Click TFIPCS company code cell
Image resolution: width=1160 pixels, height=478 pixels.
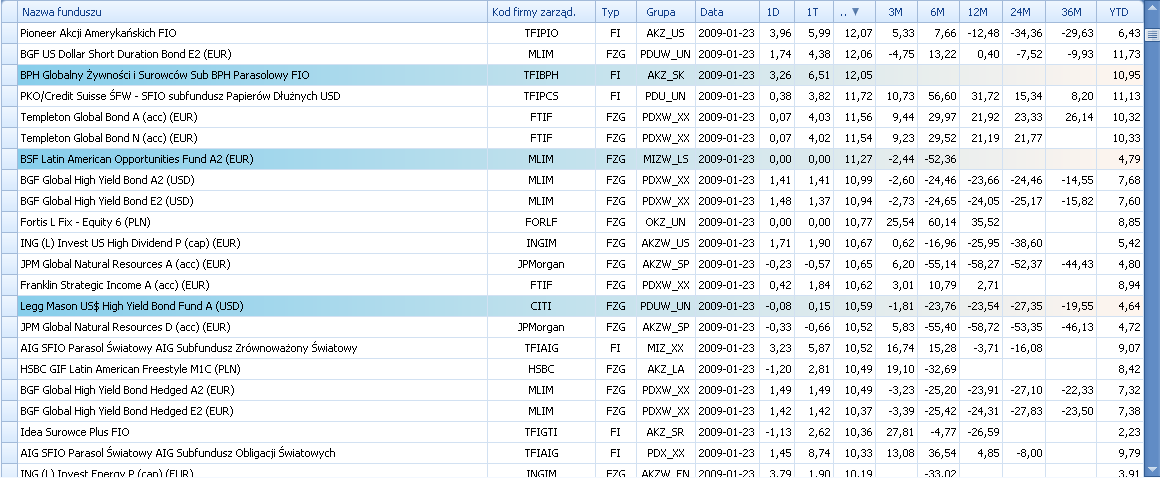tap(542, 96)
